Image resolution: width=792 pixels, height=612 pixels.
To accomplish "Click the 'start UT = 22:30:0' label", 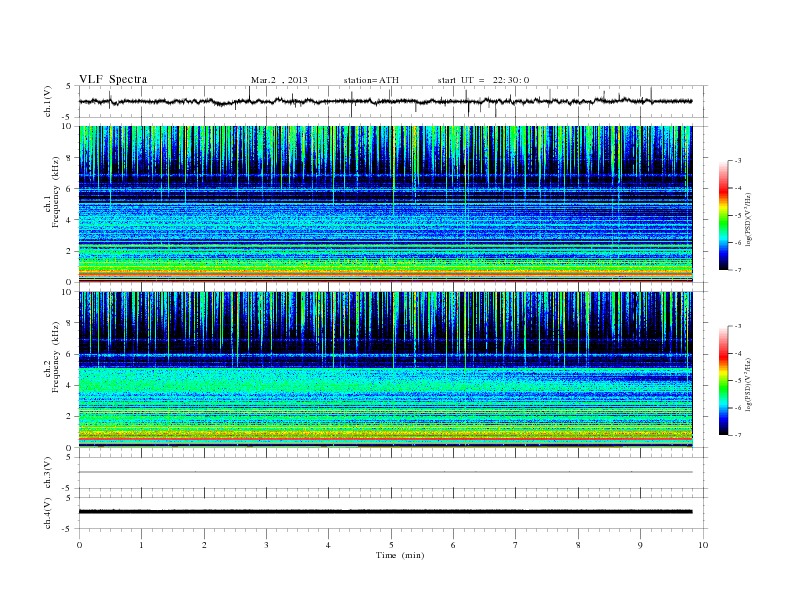I will pyautogui.click(x=483, y=80).
